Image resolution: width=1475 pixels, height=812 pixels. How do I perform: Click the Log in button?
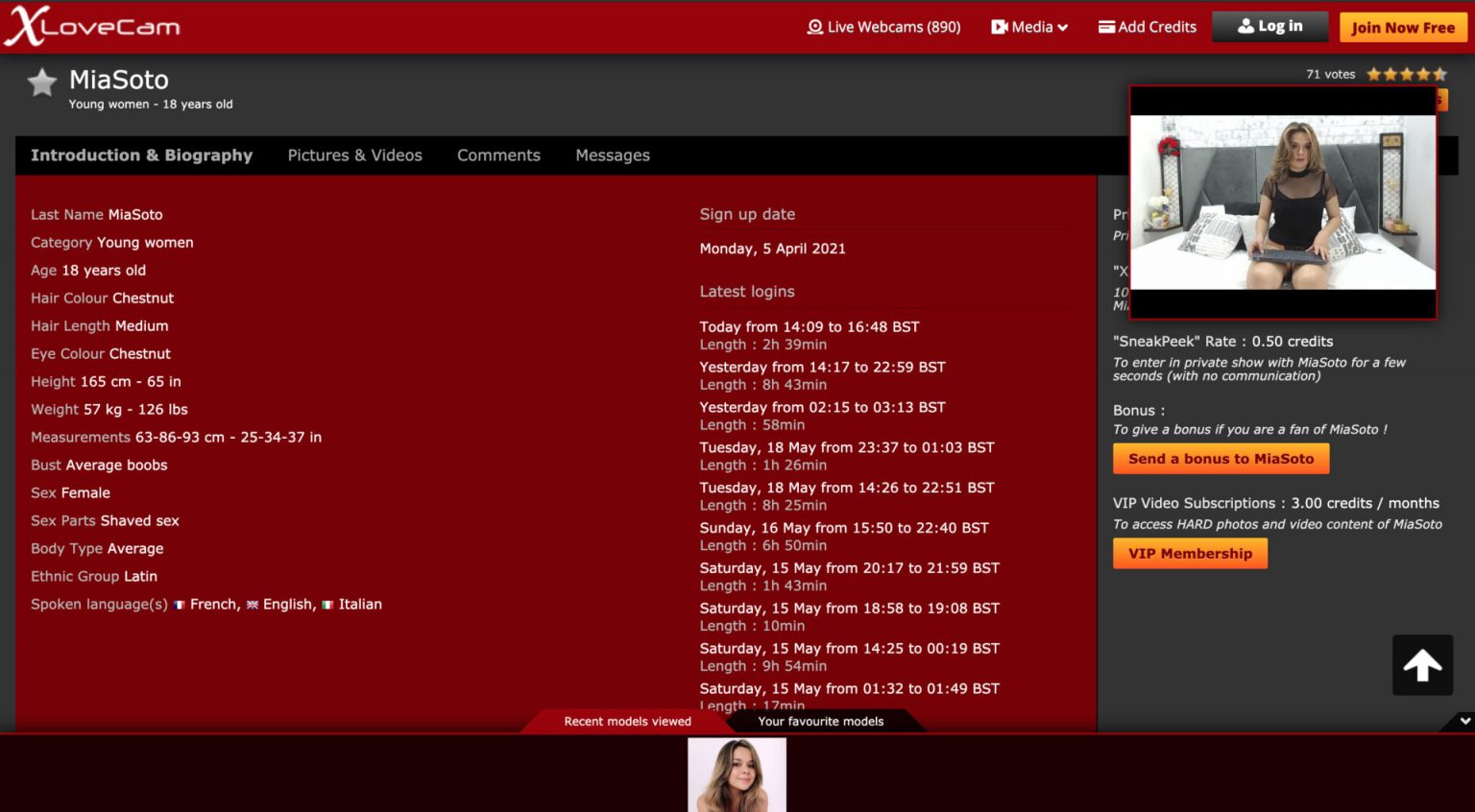1269,27
